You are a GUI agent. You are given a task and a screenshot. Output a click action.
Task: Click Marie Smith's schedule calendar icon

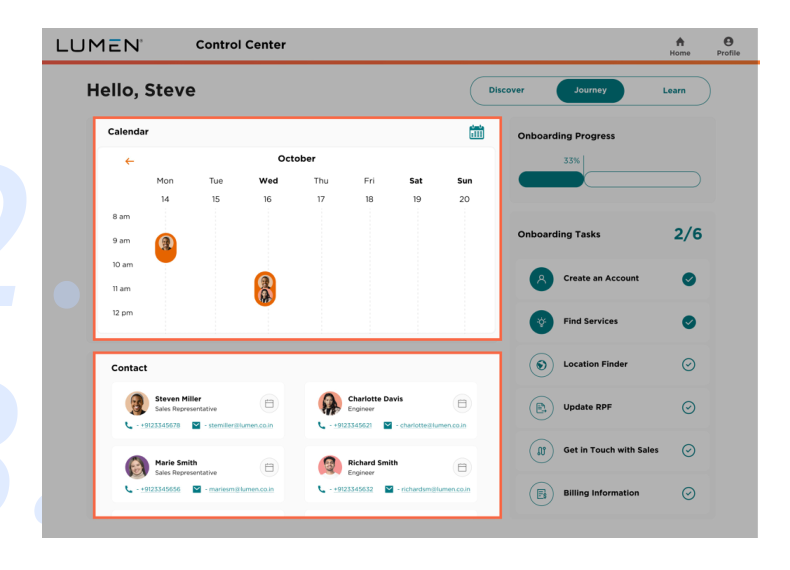click(270, 468)
